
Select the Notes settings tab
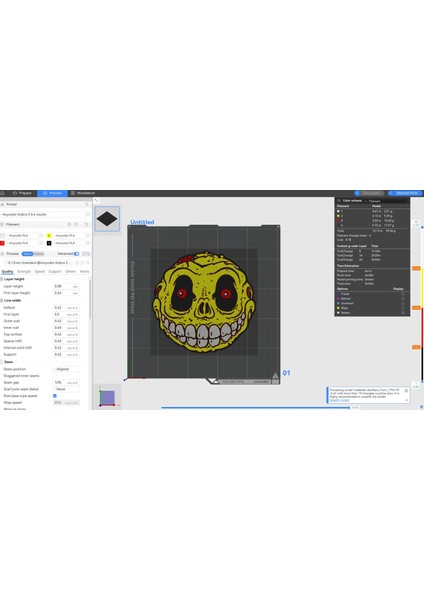pyautogui.click(x=84, y=271)
